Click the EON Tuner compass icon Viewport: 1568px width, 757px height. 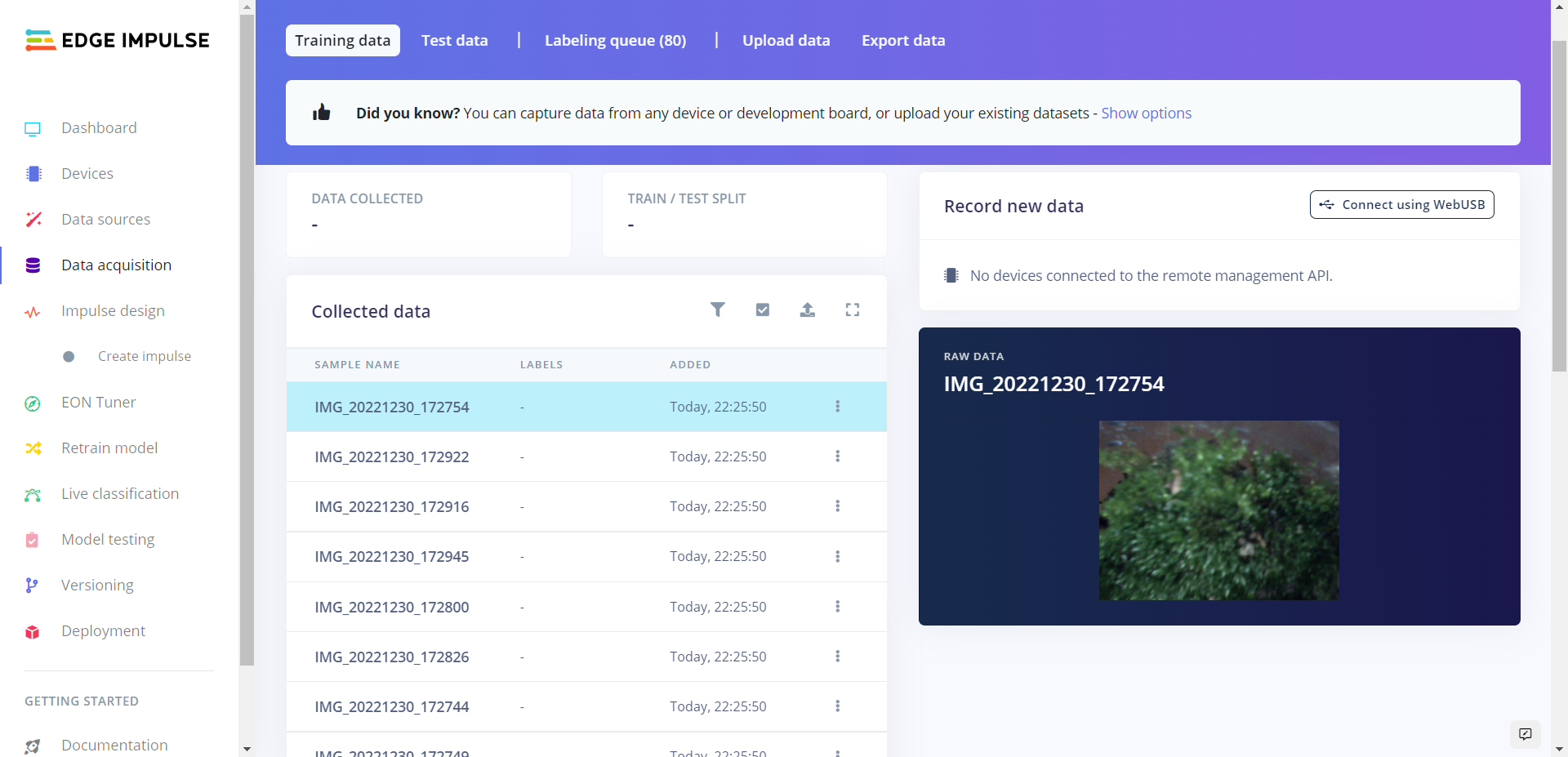33,403
